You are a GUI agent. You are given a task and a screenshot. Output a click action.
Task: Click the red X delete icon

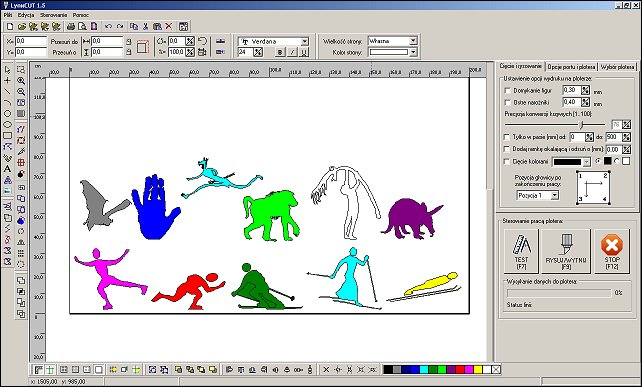tap(169, 27)
